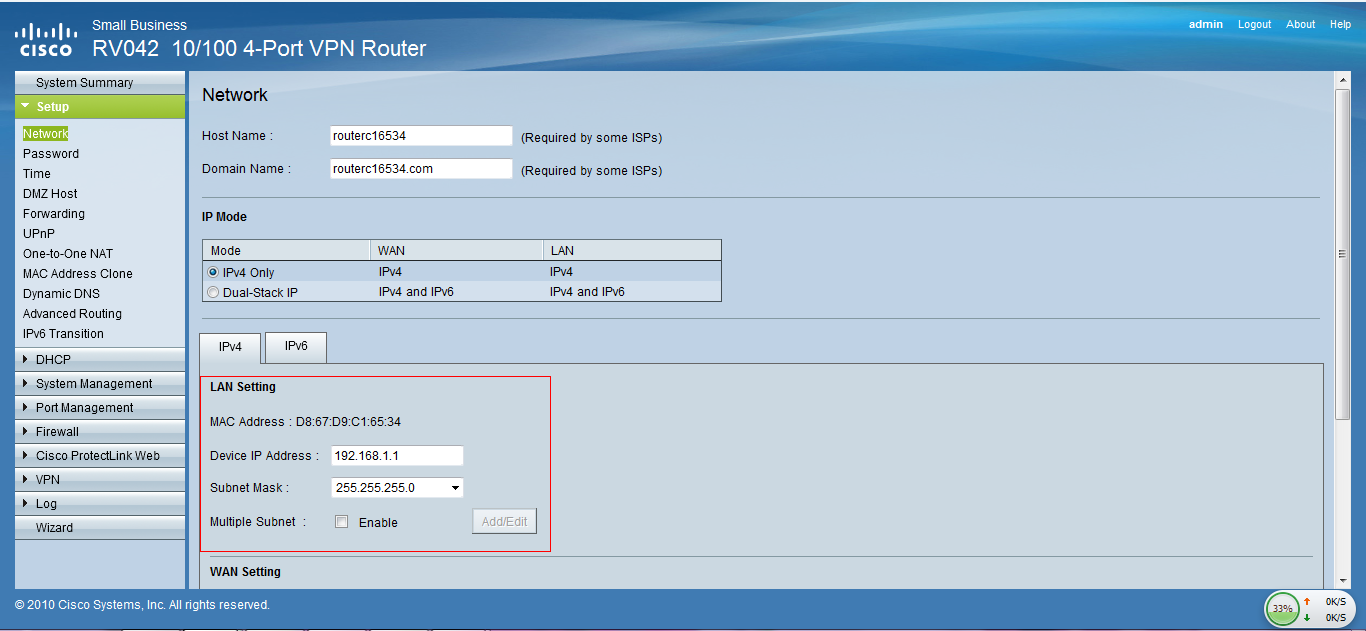This screenshot has width=1366, height=631.
Task: Open the DMZ Host settings
Action: pyautogui.click(x=50, y=193)
